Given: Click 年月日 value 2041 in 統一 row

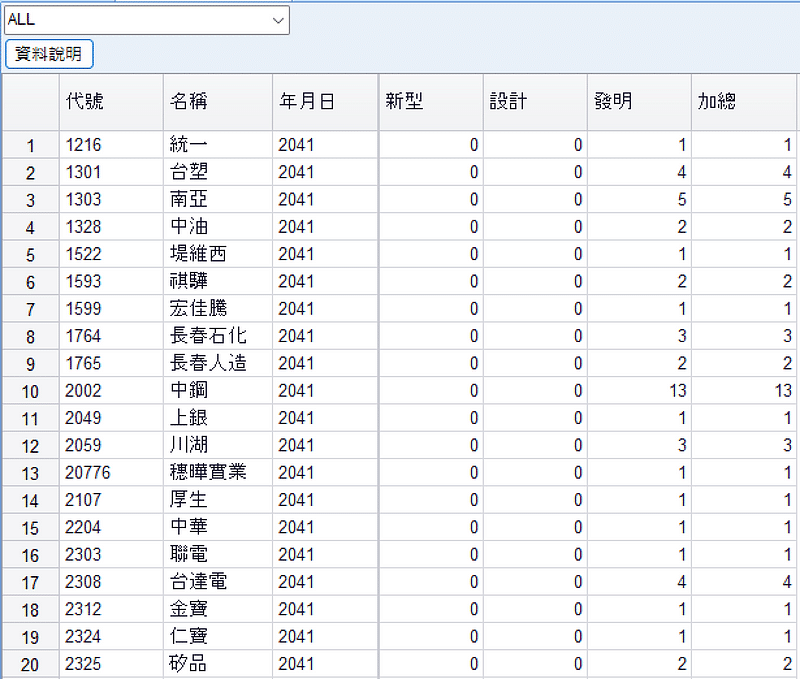Looking at the screenshot, I should (x=326, y=145).
